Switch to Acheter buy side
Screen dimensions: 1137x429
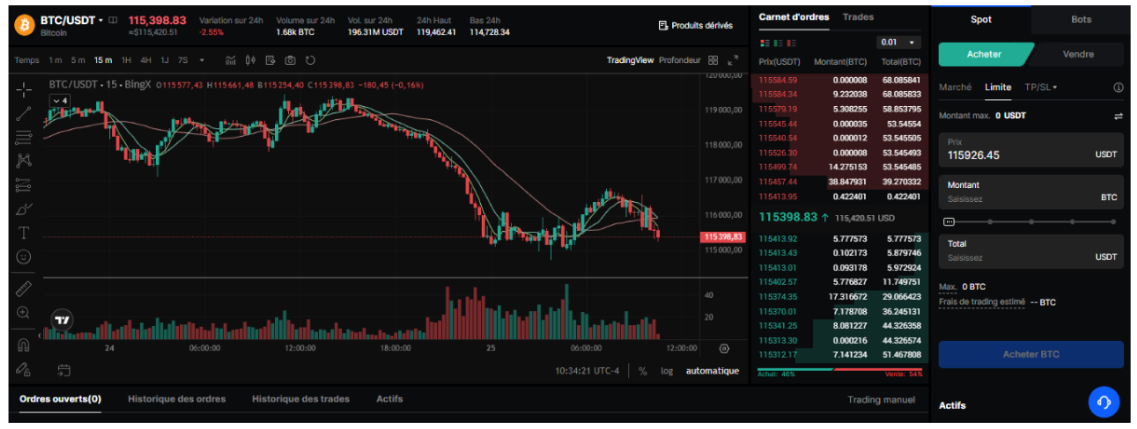point(984,54)
